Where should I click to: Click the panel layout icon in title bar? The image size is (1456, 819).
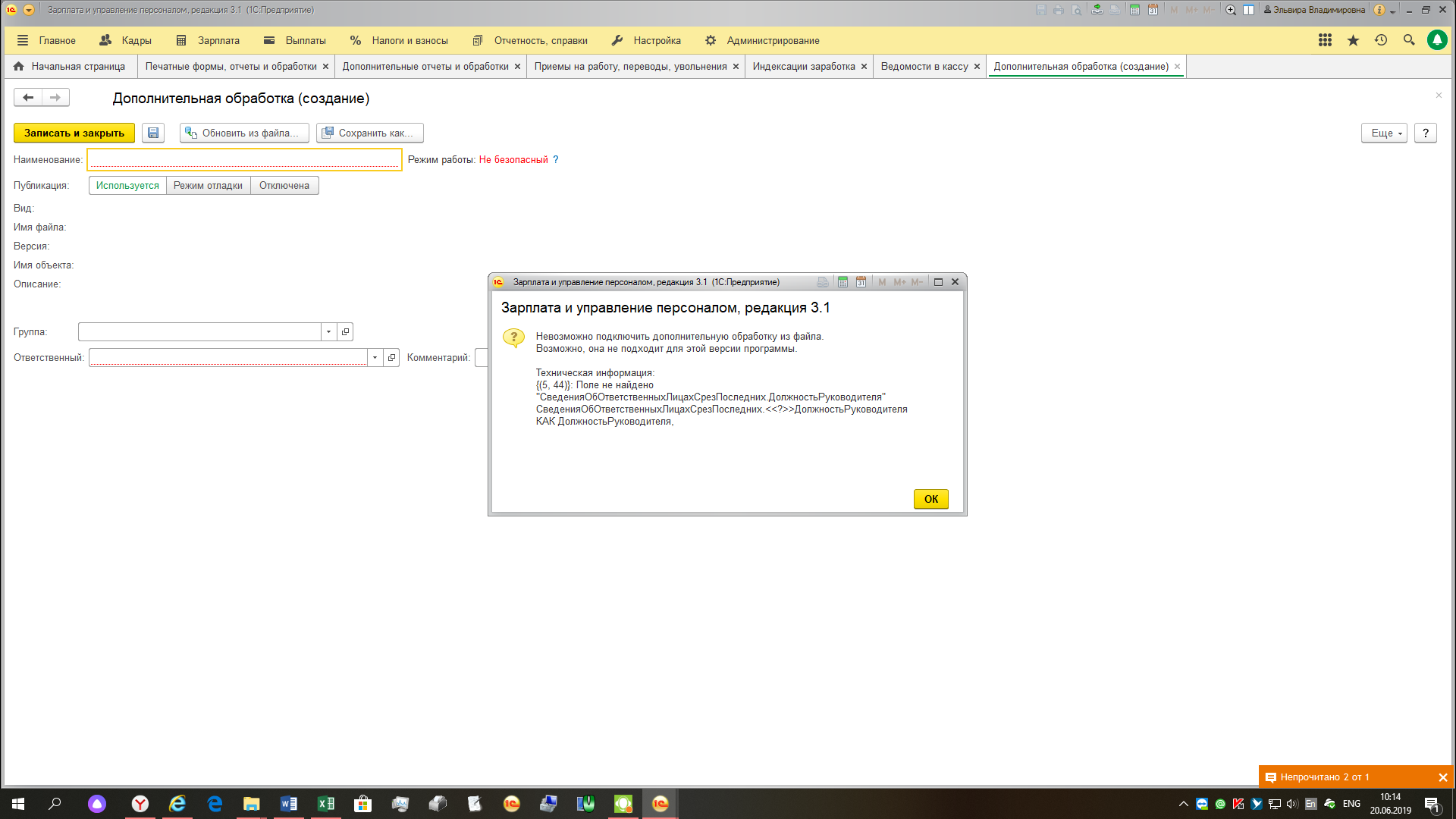point(1248,10)
